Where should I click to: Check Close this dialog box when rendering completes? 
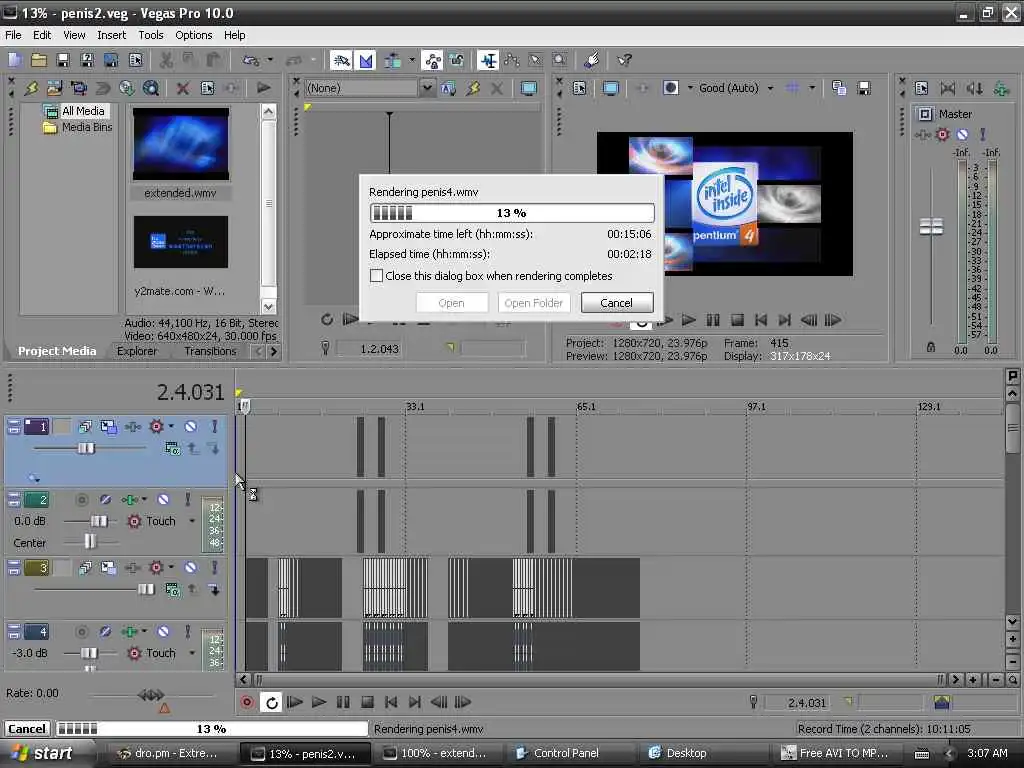pos(376,276)
